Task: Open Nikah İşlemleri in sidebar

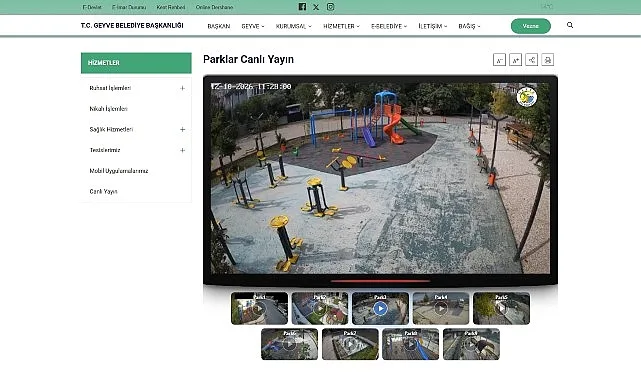Action: pos(108,109)
